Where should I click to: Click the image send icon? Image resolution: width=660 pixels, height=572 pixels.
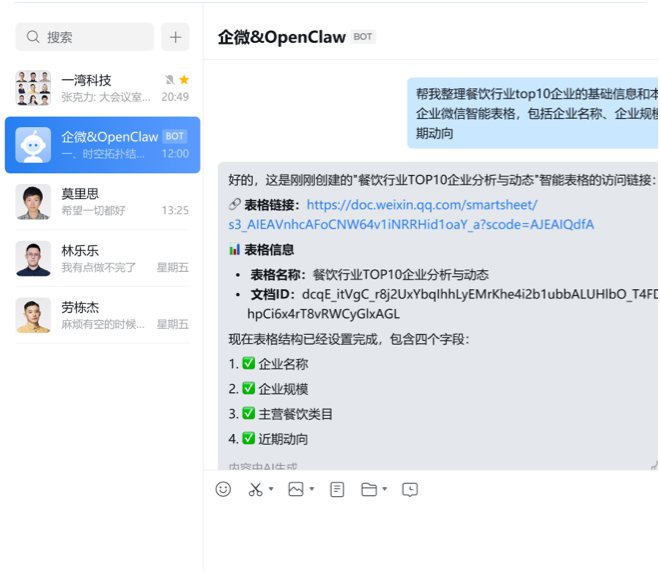(296, 489)
